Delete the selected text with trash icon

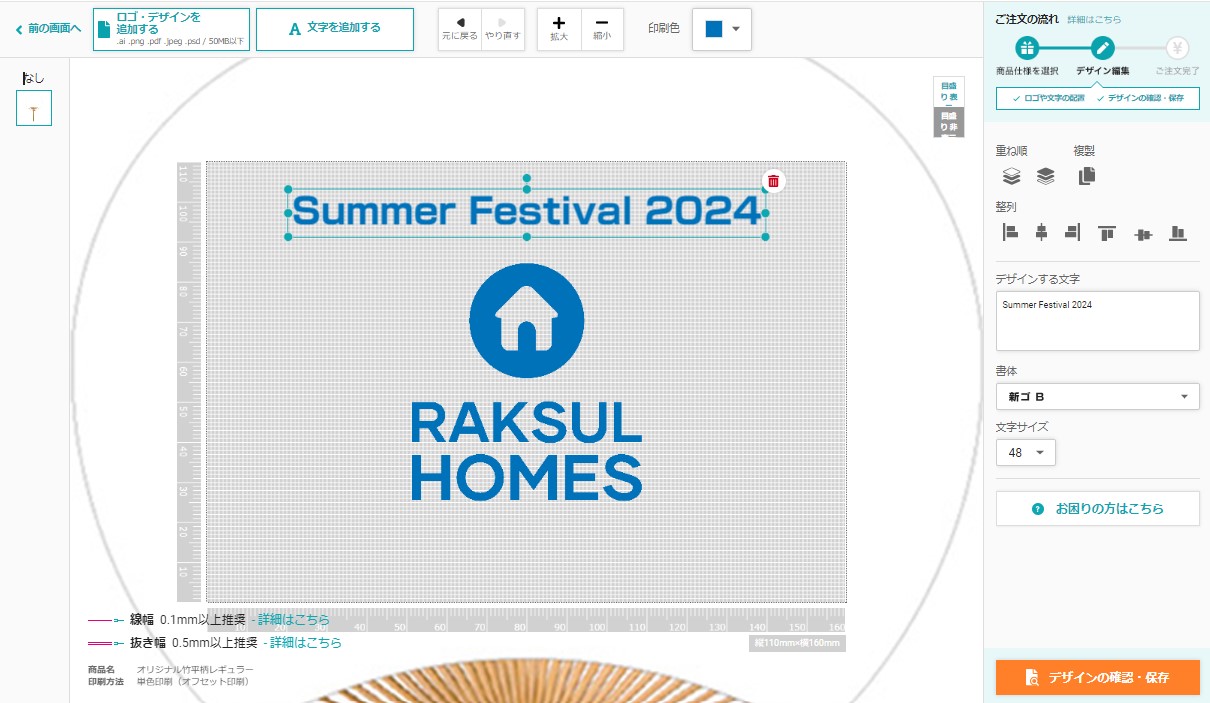(x=773, y=181)
